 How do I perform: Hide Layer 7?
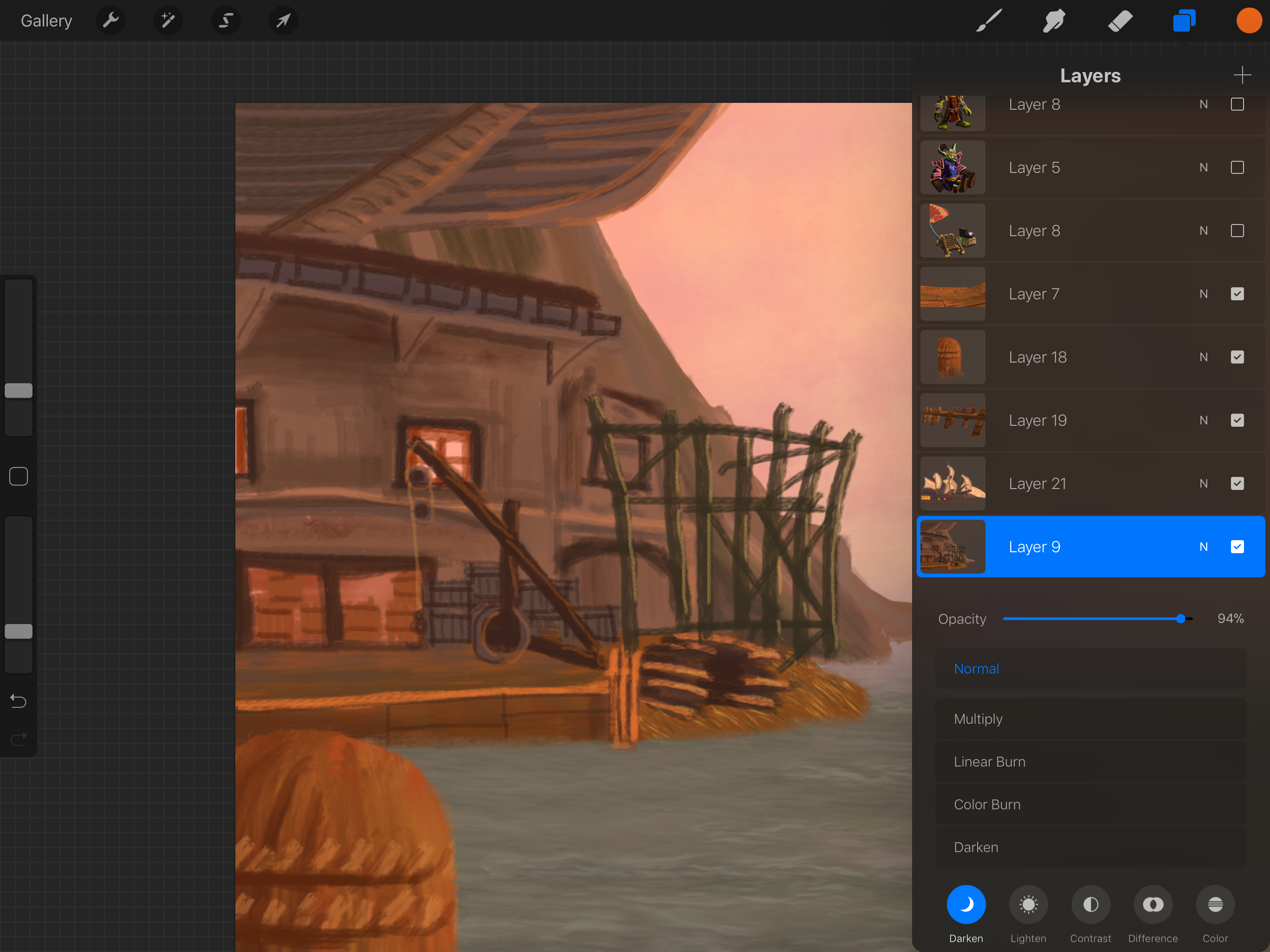(1237, 294)
